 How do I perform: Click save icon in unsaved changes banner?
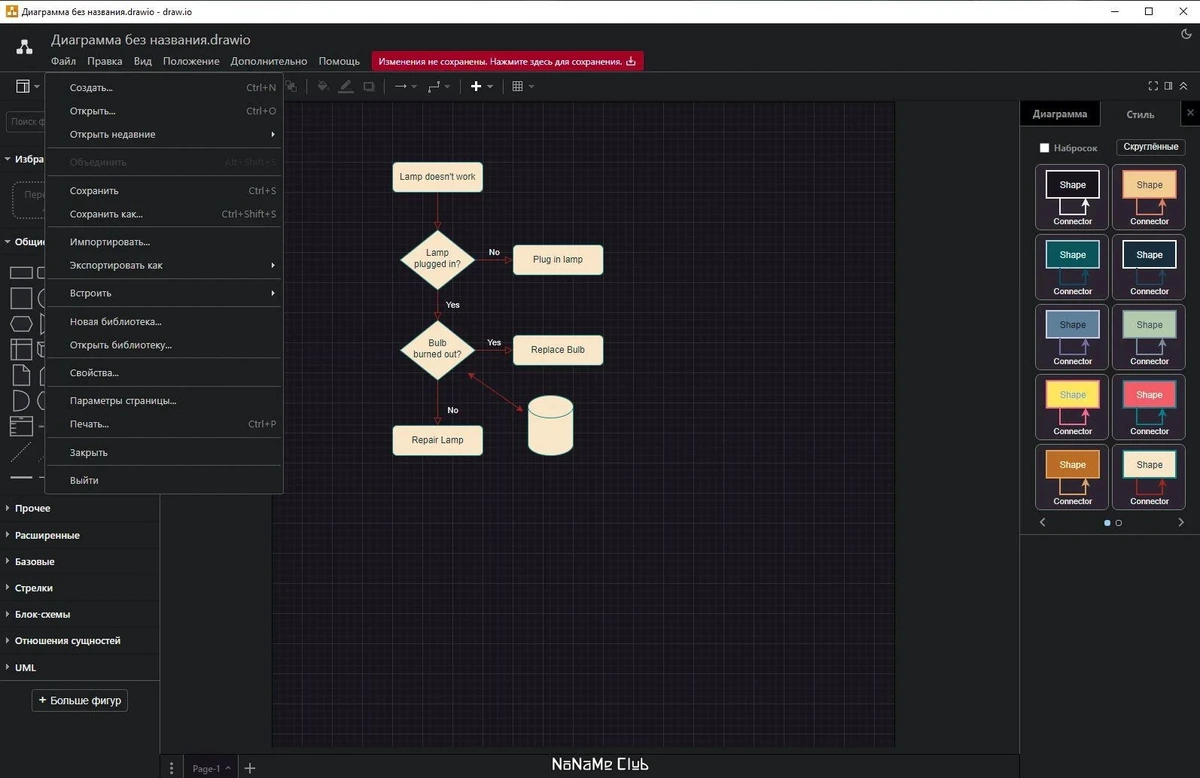tap(631, 61)
